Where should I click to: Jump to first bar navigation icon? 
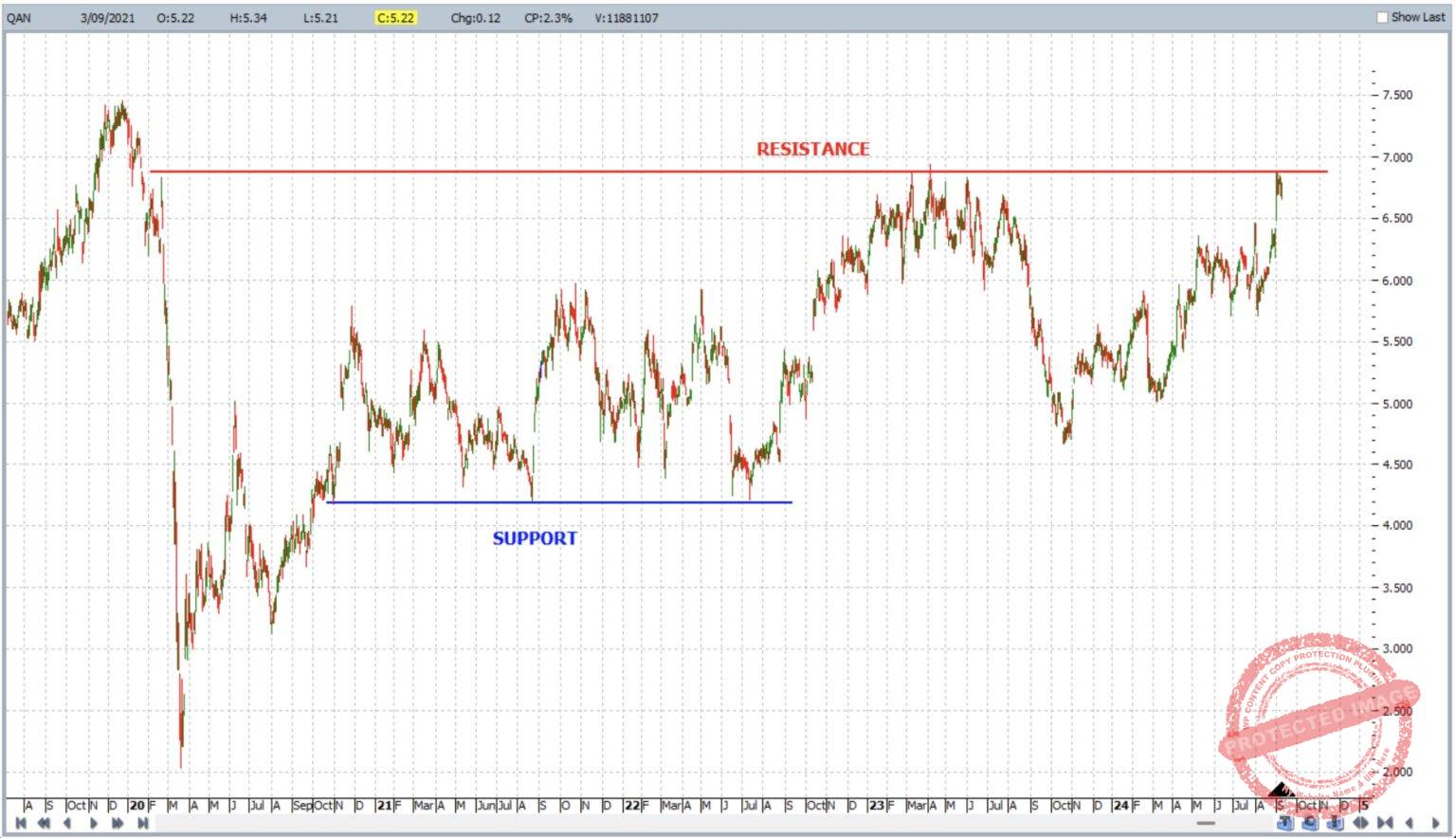(21, 823)
